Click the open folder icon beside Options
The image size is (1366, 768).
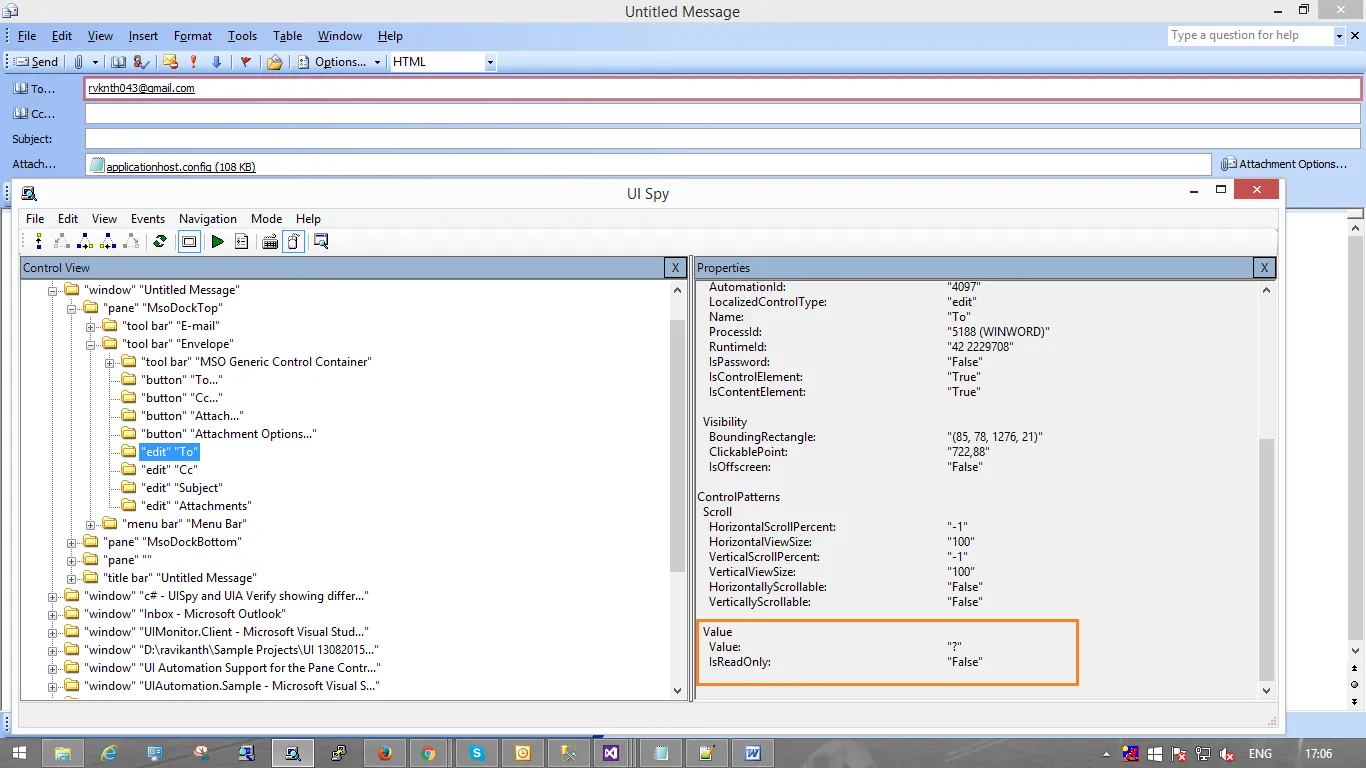[x=274, y=62]
